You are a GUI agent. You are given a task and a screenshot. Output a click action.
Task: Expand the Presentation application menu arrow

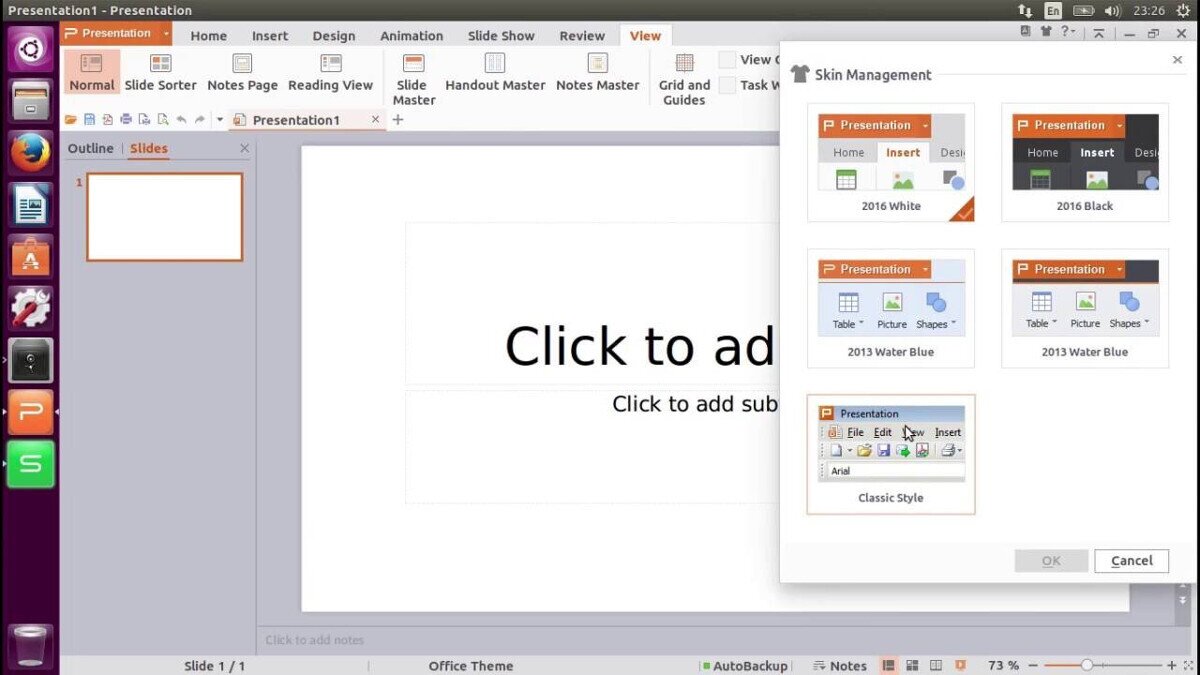click(x=165, y=33)
